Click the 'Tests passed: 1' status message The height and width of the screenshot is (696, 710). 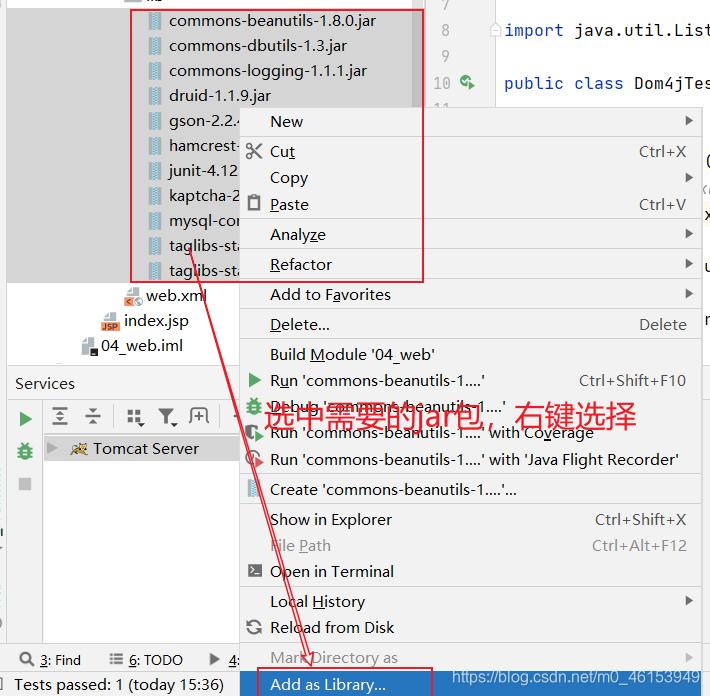pos(119,684)
